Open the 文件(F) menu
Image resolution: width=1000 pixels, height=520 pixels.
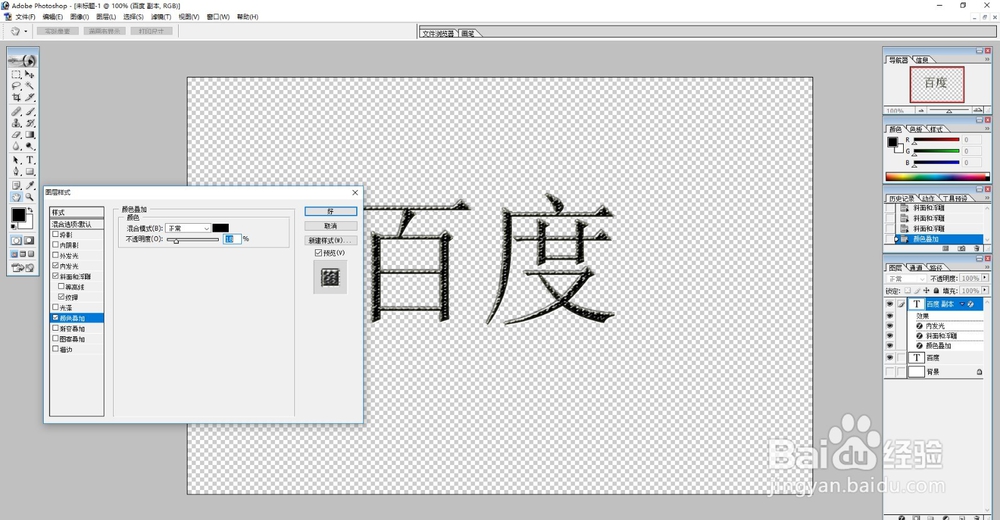[x=25, y=17]
